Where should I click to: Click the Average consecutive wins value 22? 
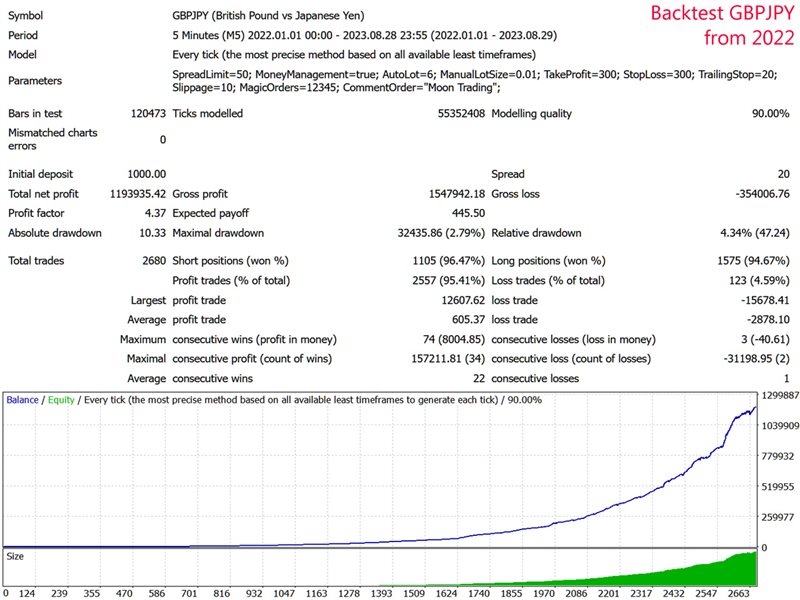pos(479,379)
